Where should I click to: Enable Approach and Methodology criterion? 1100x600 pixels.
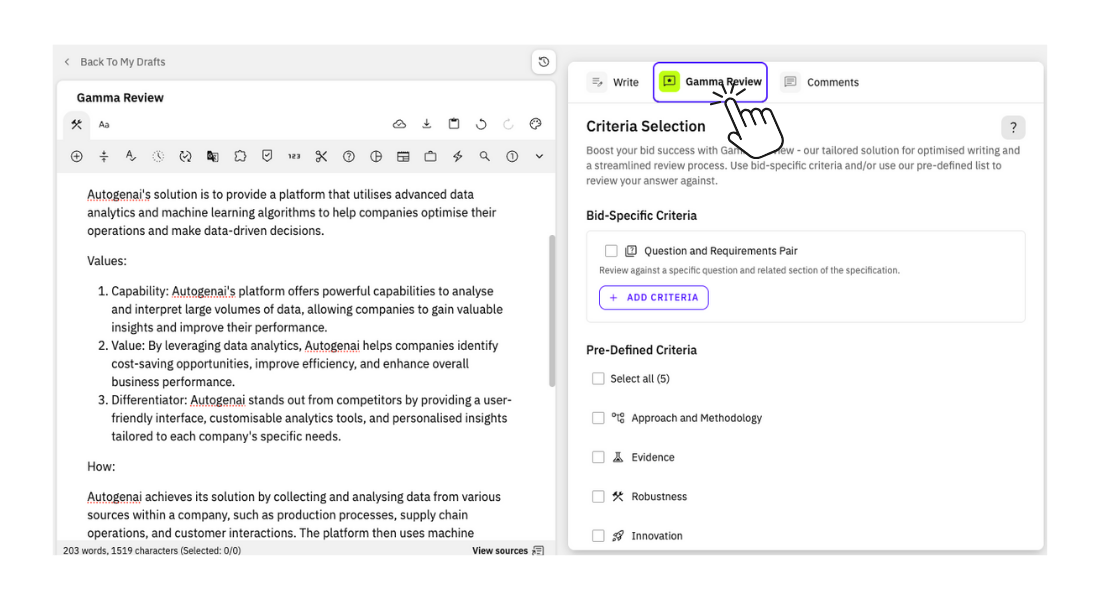[598, 418]
